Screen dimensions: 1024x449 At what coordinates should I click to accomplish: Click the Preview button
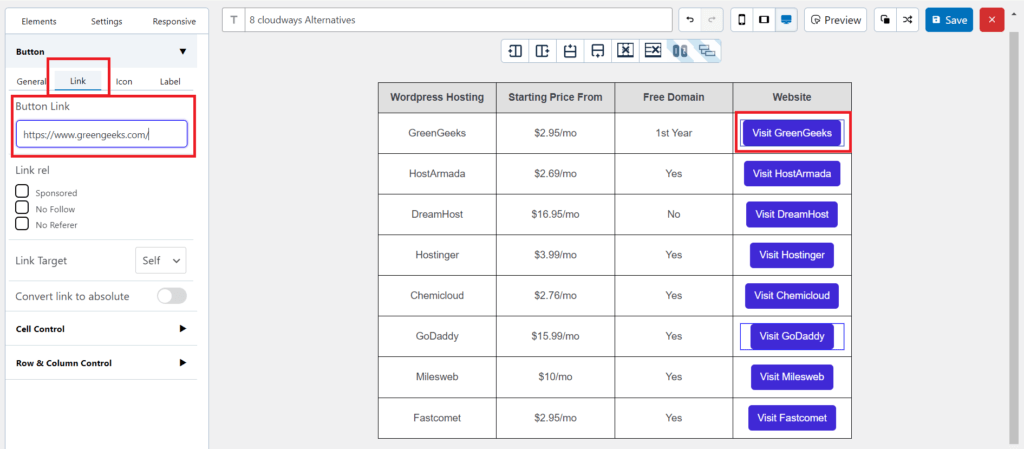[x=835, y=20]
